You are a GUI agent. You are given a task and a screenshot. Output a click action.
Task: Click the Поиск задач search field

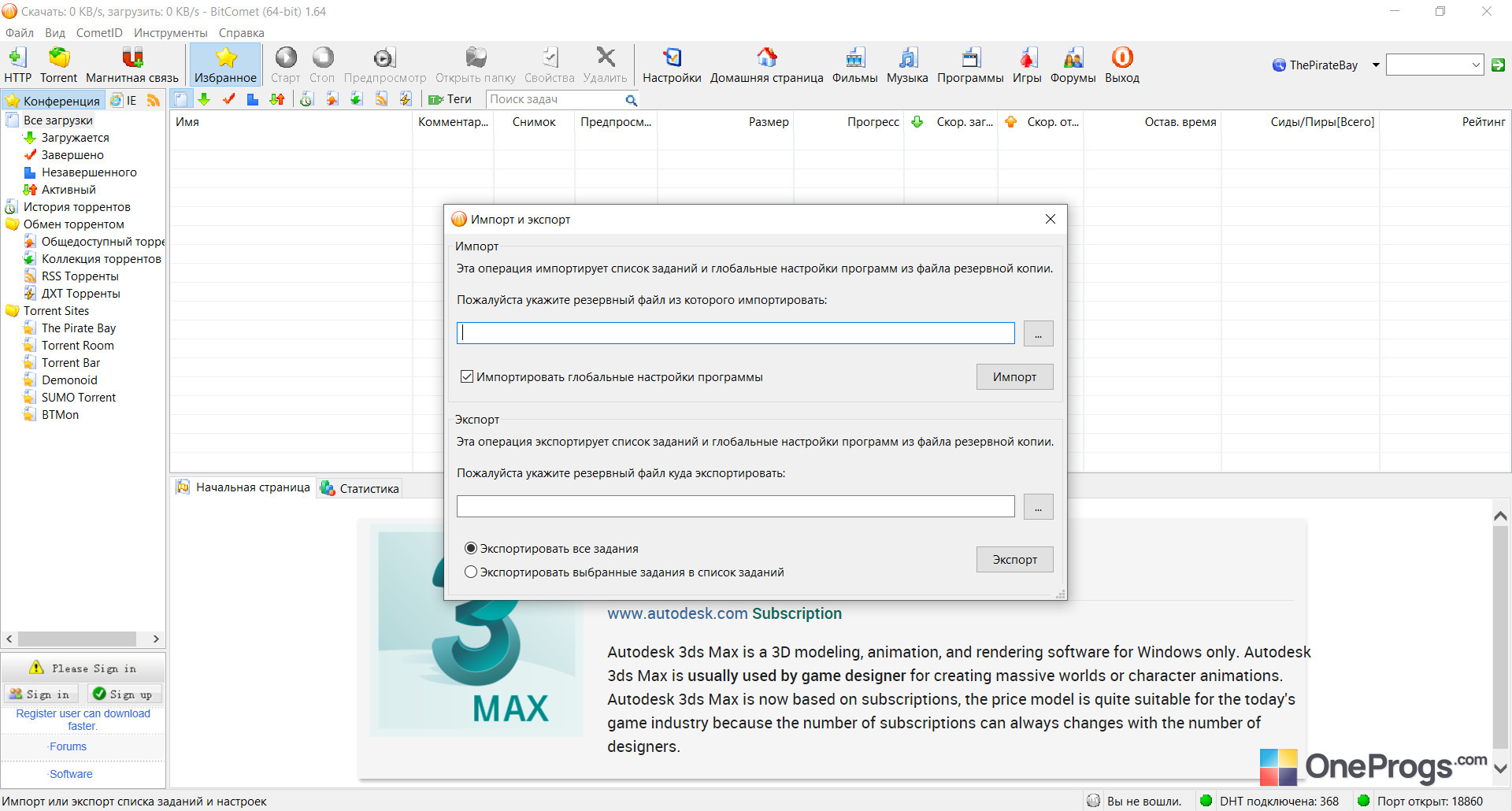click(555, 99)
